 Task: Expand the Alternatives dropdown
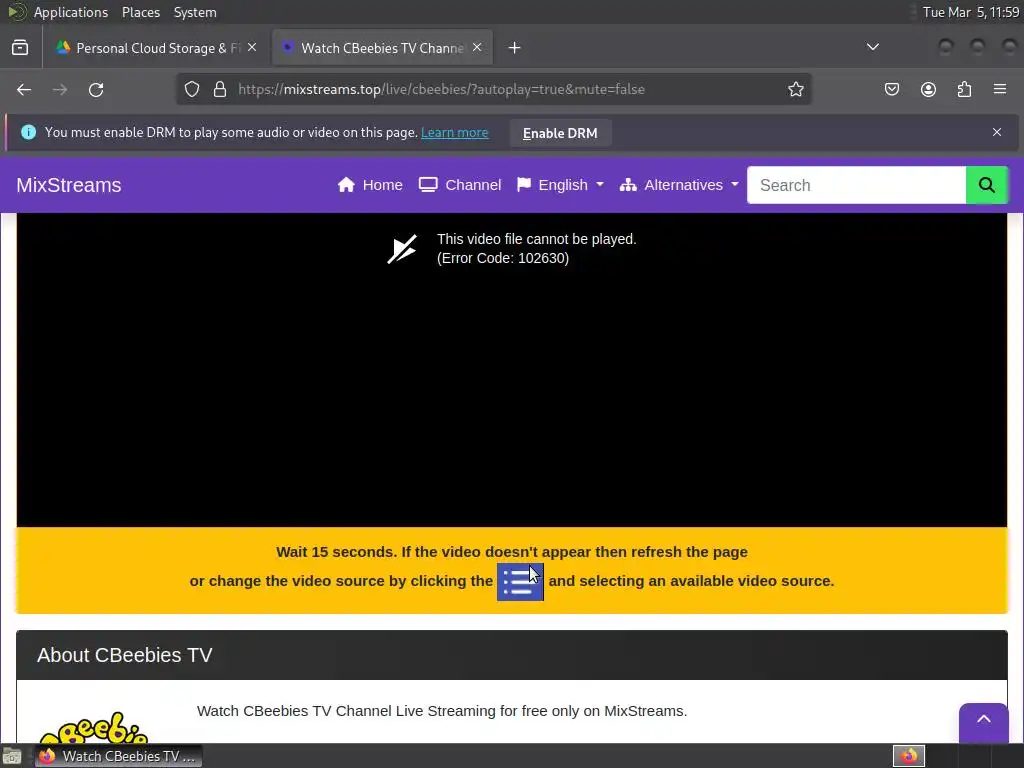(x=679, y=185)
